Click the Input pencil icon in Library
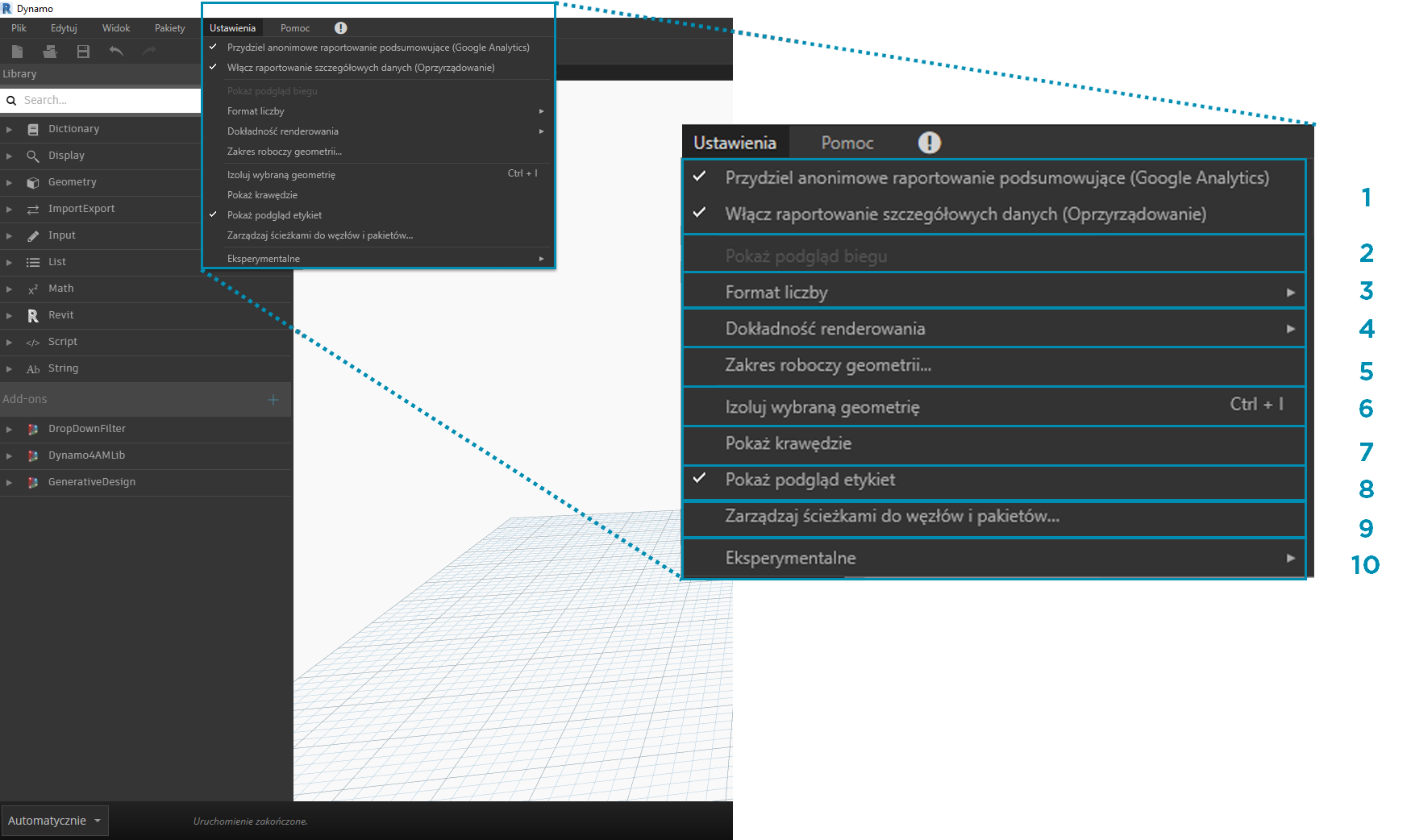The height and width of the screenshot is (840, 1411). [33, 235]
